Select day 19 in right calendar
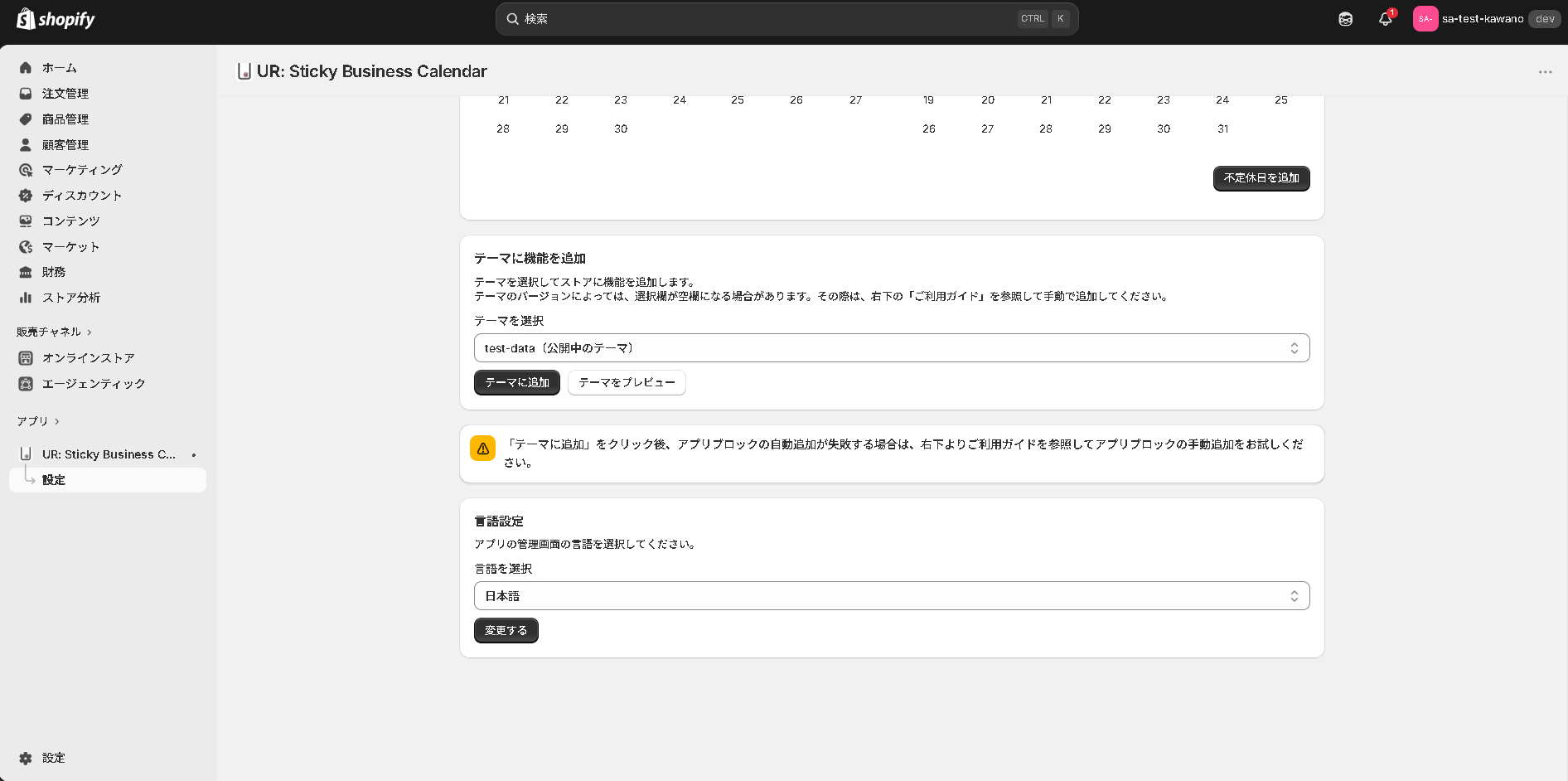 tap(928, 100)
